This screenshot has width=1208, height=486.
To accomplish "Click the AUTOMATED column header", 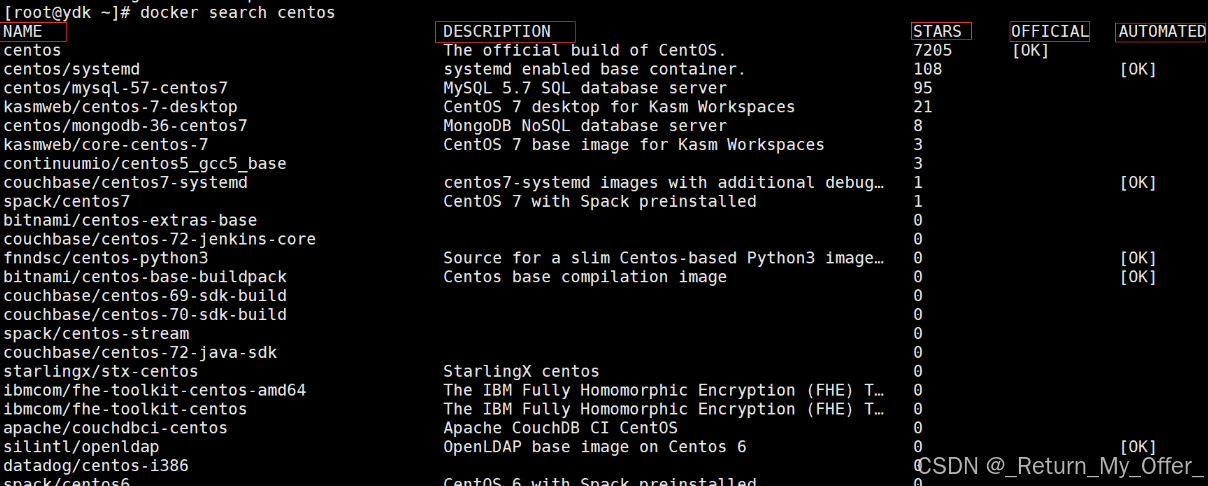I will pos(1161,32).
